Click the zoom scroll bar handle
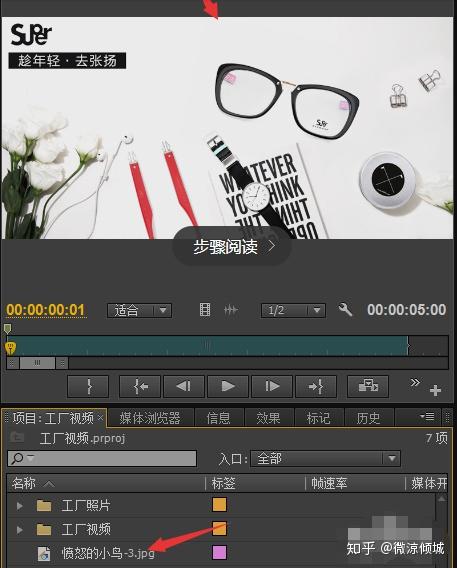457x568 pixels. point(37,363)
